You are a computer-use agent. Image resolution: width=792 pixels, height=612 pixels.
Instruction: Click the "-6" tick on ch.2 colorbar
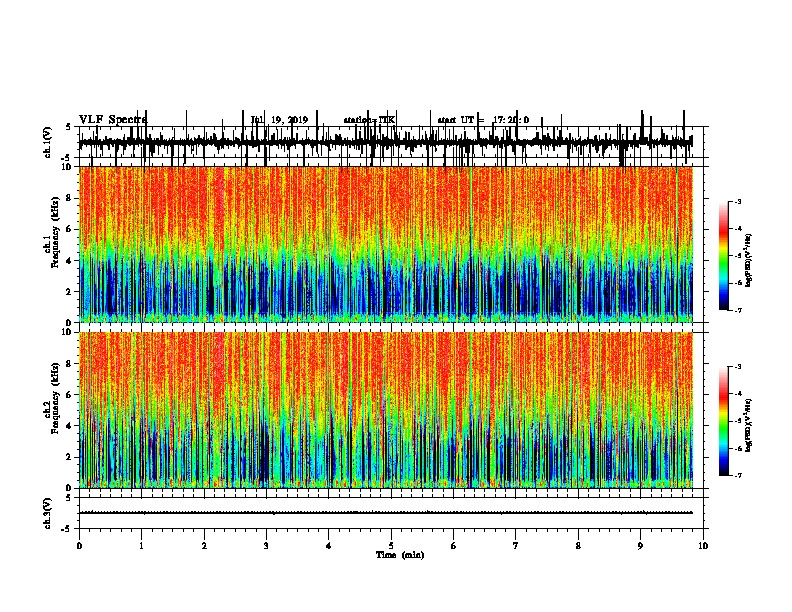(737, 448)
